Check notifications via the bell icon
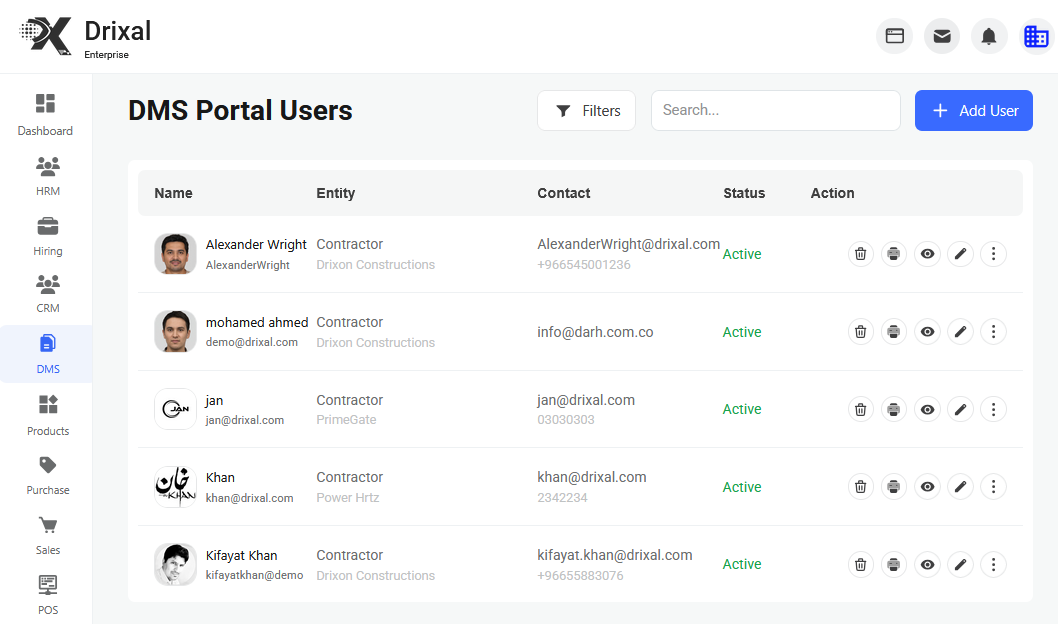The height and width of the screenshot is (624, 1058). tap(989, 35)
